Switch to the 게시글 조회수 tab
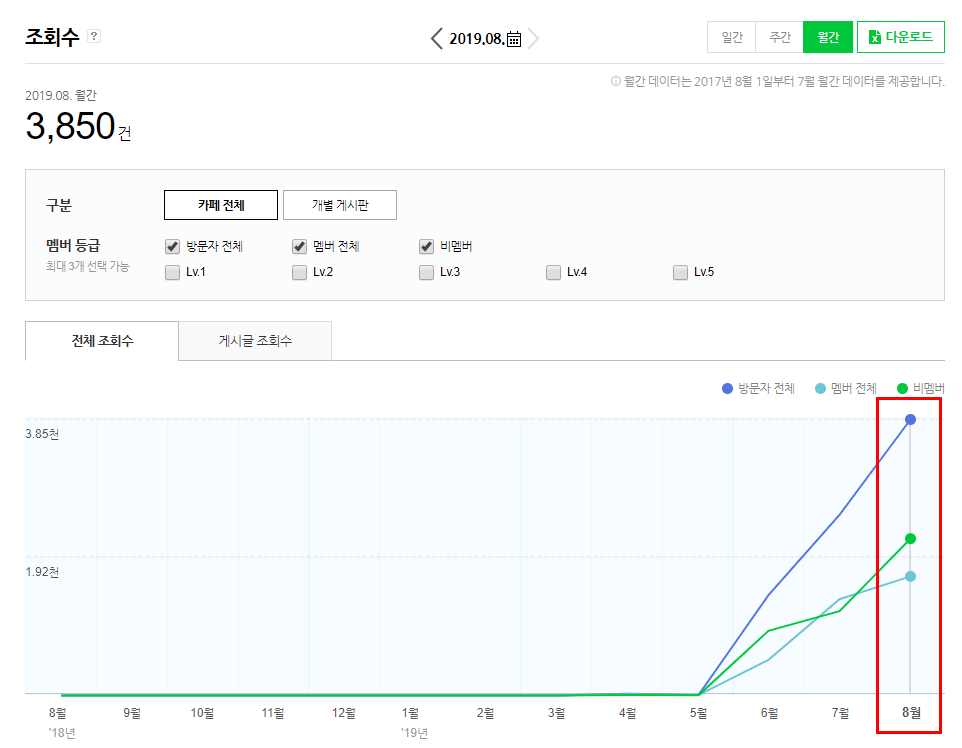962x748 pixels. pyautogui.click(x=255, y=341)
